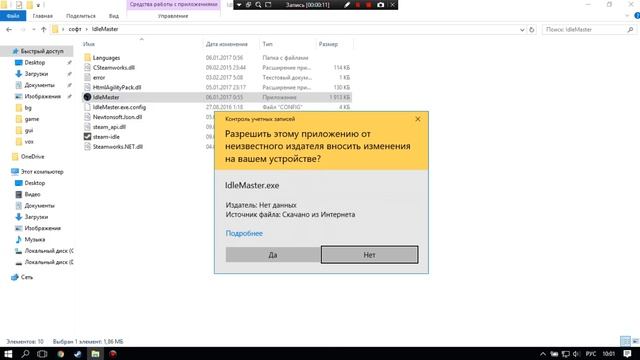The width and height of the screenshot is (640, 360).
Task: Go up one folder level arrow
Action: pyautogui.click(x=44, y=29)
